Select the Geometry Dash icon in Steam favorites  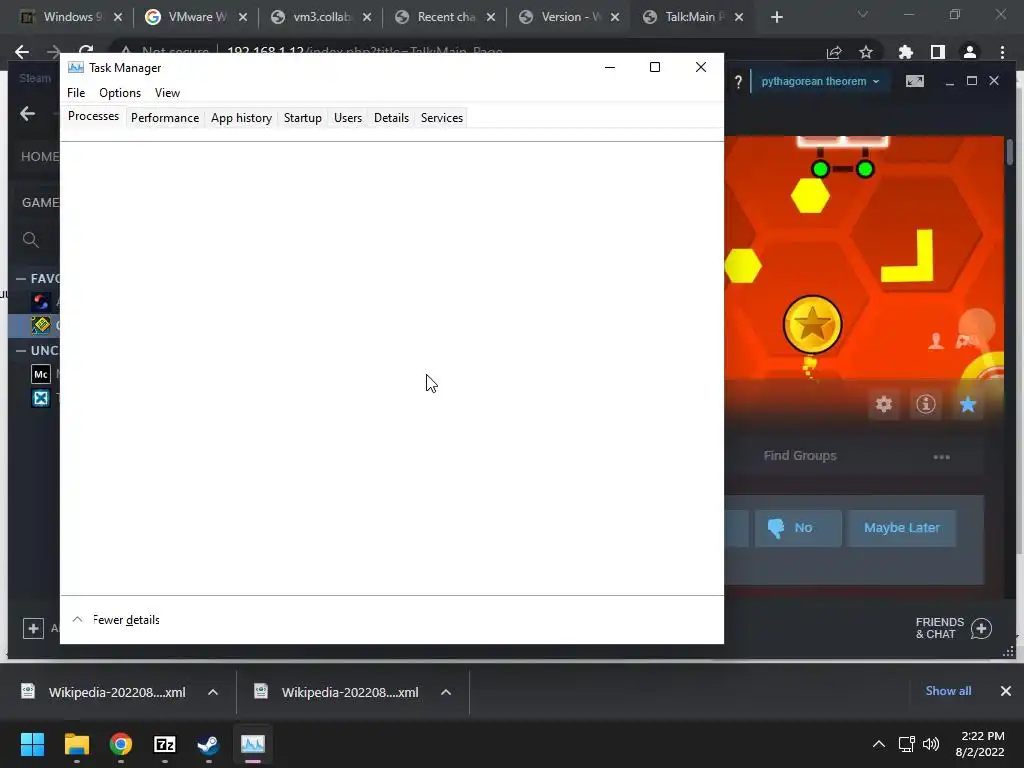coord(40,325)
